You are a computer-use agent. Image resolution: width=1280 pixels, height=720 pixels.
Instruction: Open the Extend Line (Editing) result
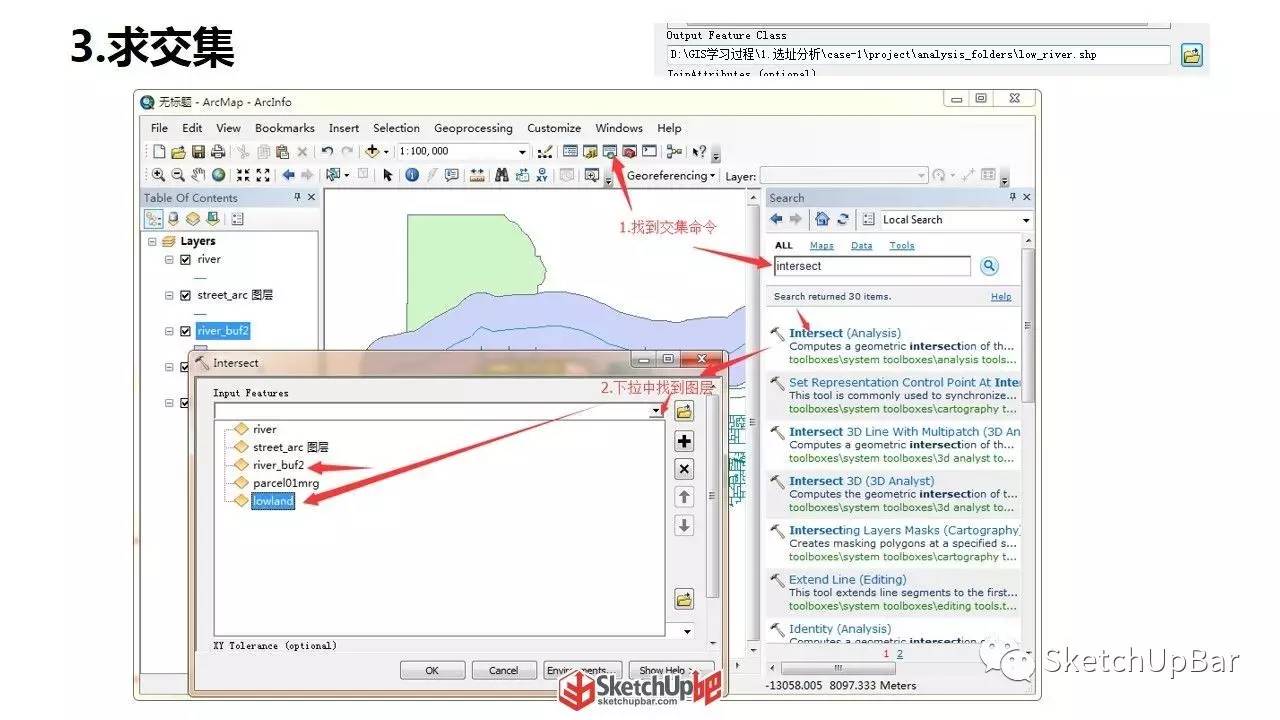coord(848,579)
